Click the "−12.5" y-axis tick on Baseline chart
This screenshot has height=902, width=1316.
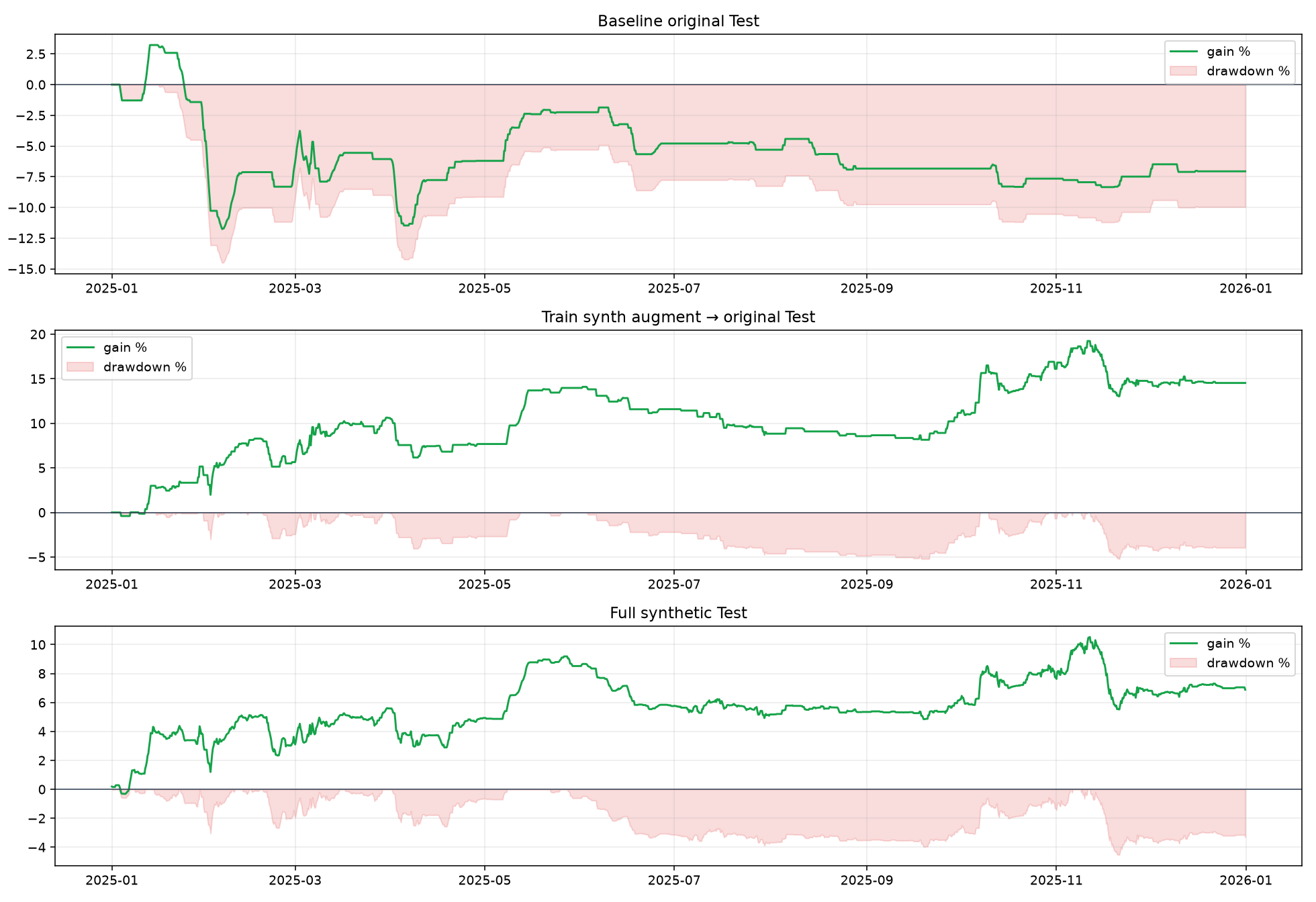pos(28,238)
